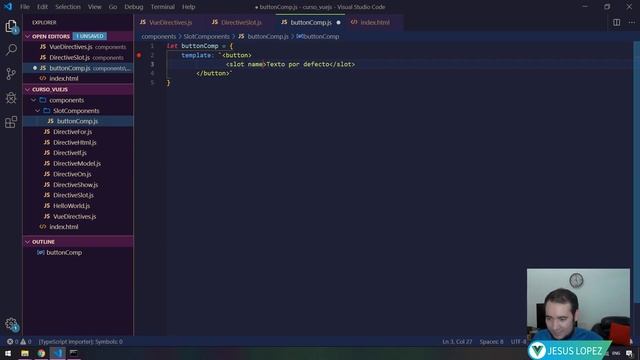This screenshot has height=360, width=640.
Task: Open index.html in Open Editors list
Action: [78, 78]
